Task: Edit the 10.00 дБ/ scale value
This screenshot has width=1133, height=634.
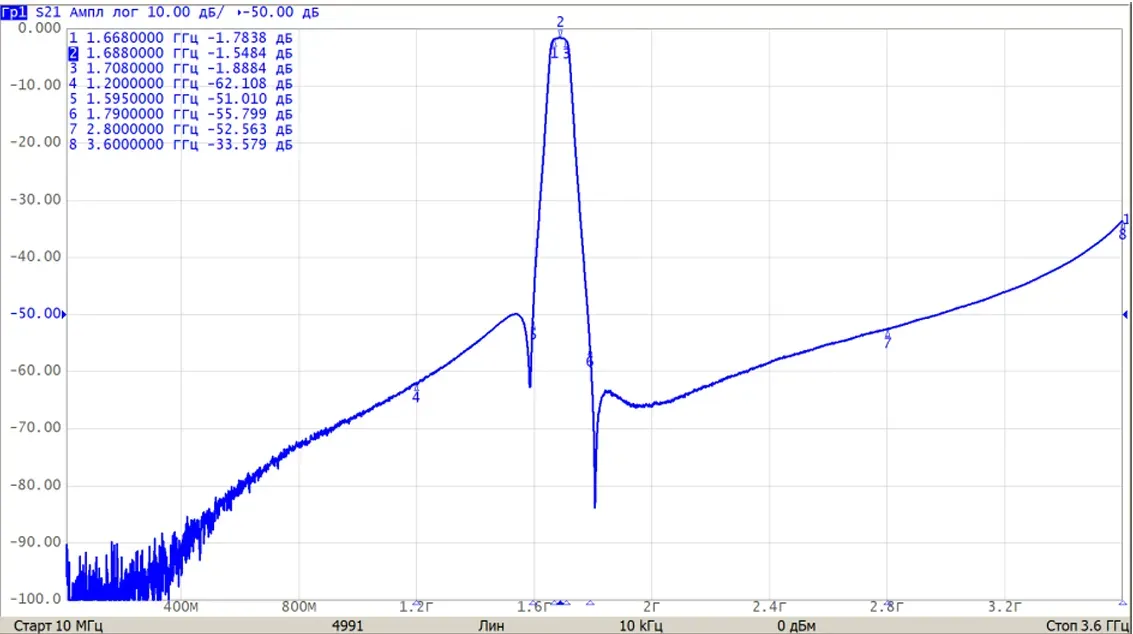Action: pos(186,12)
